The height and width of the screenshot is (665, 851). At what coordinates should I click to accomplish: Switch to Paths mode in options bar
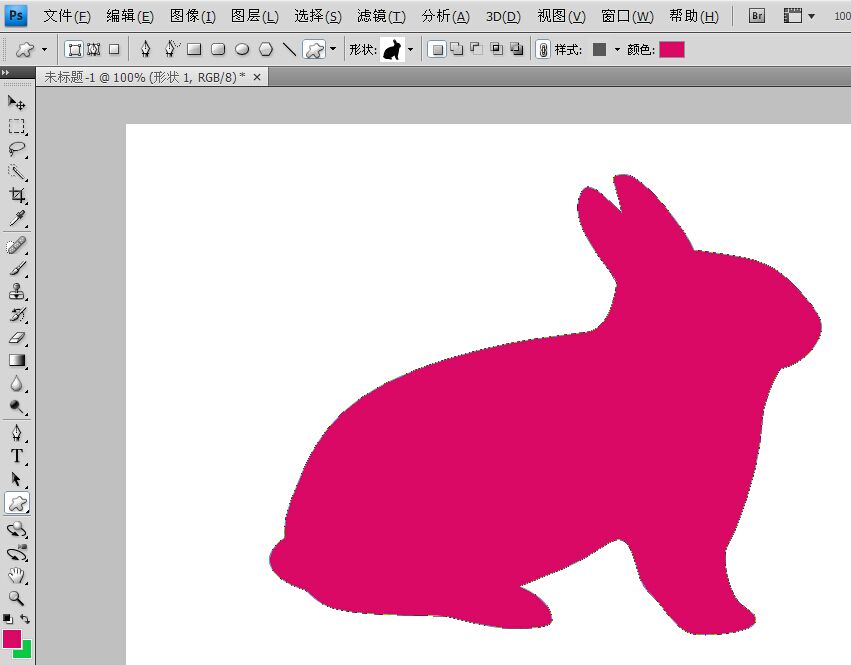pyautogui.click(x=94, y=49)
